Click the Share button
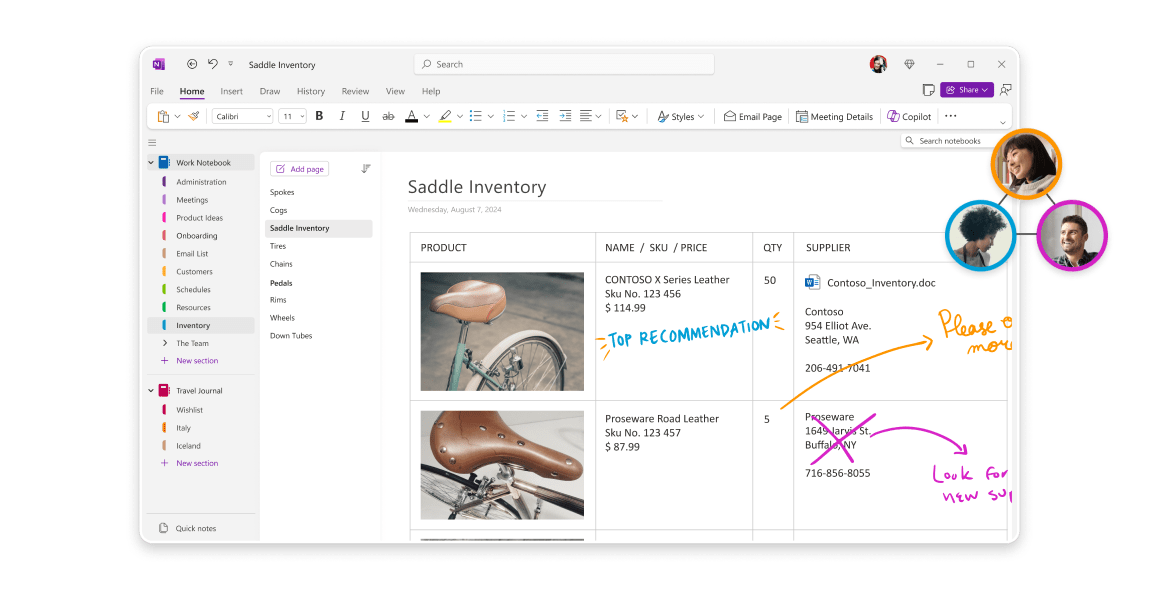1159x600 pixels. click(x=967, y=89)
